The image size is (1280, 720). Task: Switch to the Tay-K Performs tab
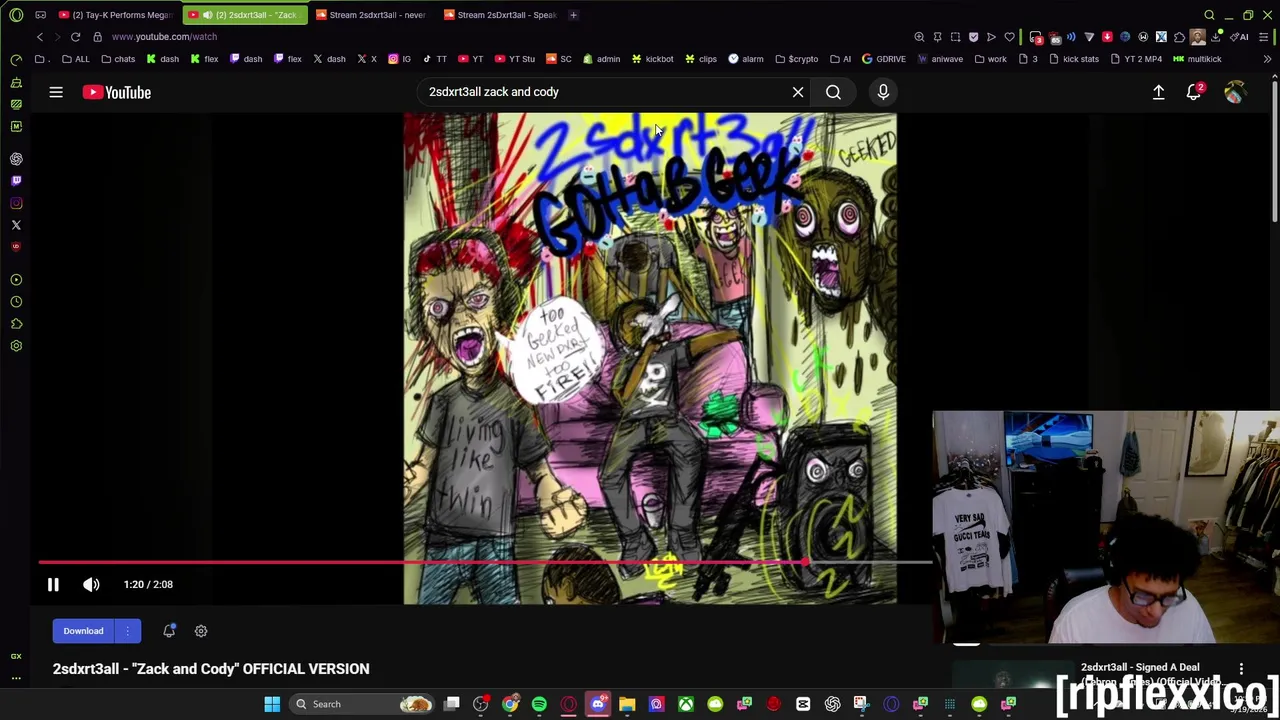pyautogui.click(x=117, y=15)
